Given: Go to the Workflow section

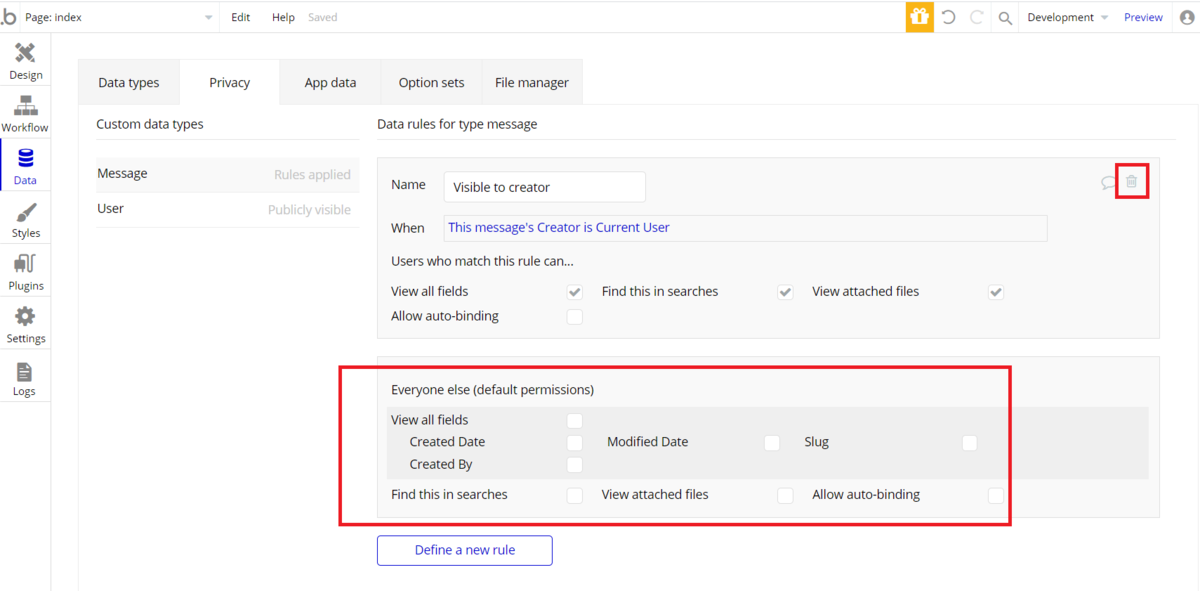Looking at the screenshot, I should 25,114.
